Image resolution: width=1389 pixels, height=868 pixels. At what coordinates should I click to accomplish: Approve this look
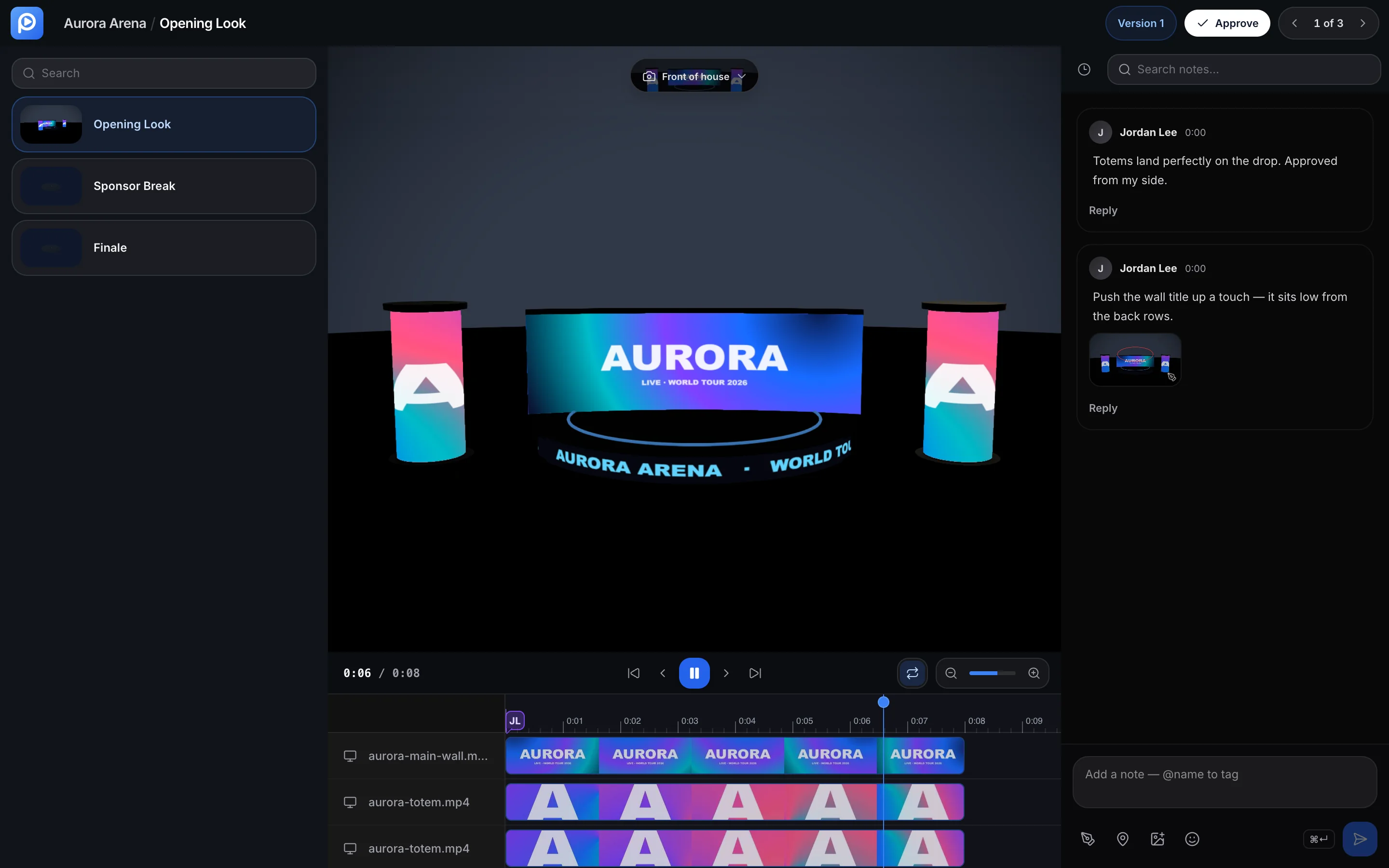click(1227, 23)
